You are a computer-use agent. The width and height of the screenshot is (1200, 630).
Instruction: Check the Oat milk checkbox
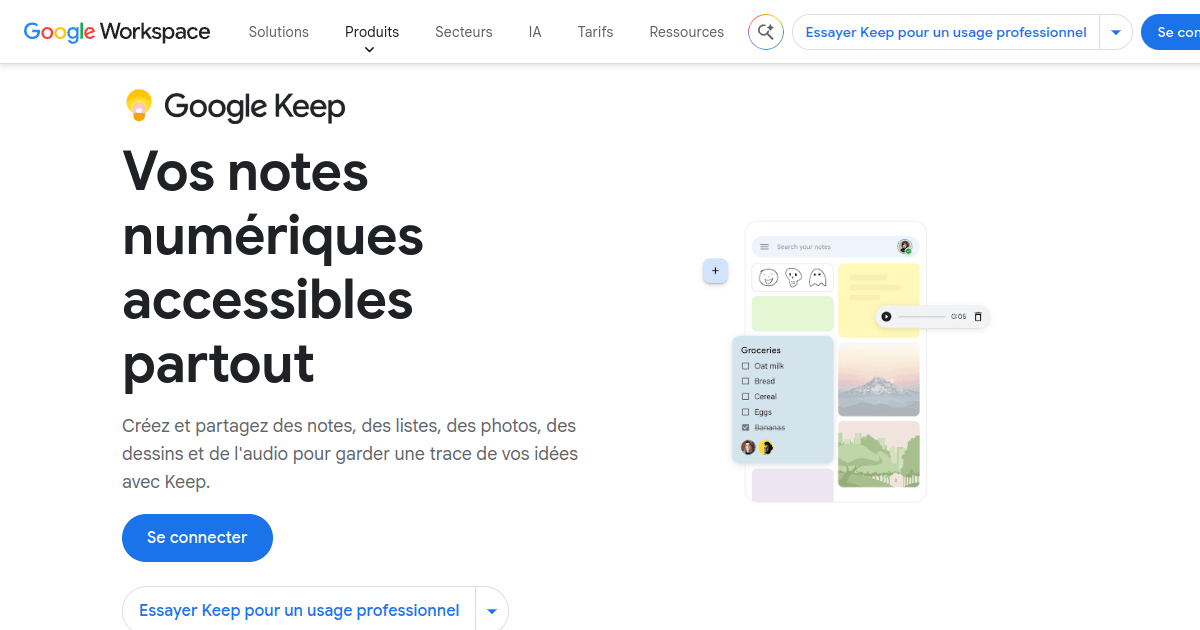(745, 366)
